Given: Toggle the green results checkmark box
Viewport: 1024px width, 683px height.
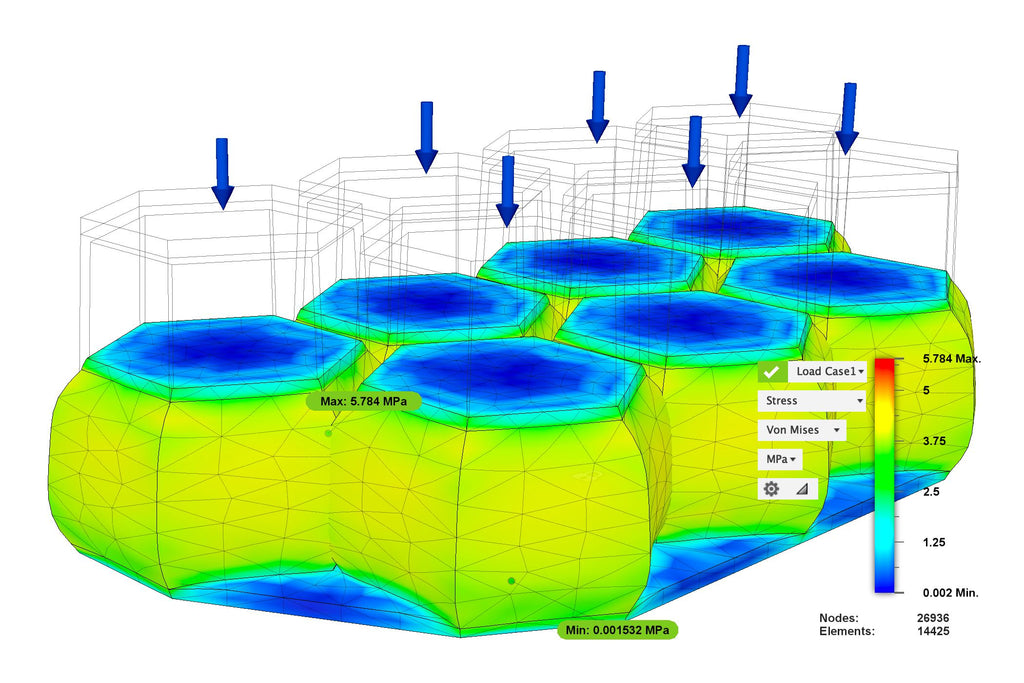Looking at the screenshot, I should (770, 371).
